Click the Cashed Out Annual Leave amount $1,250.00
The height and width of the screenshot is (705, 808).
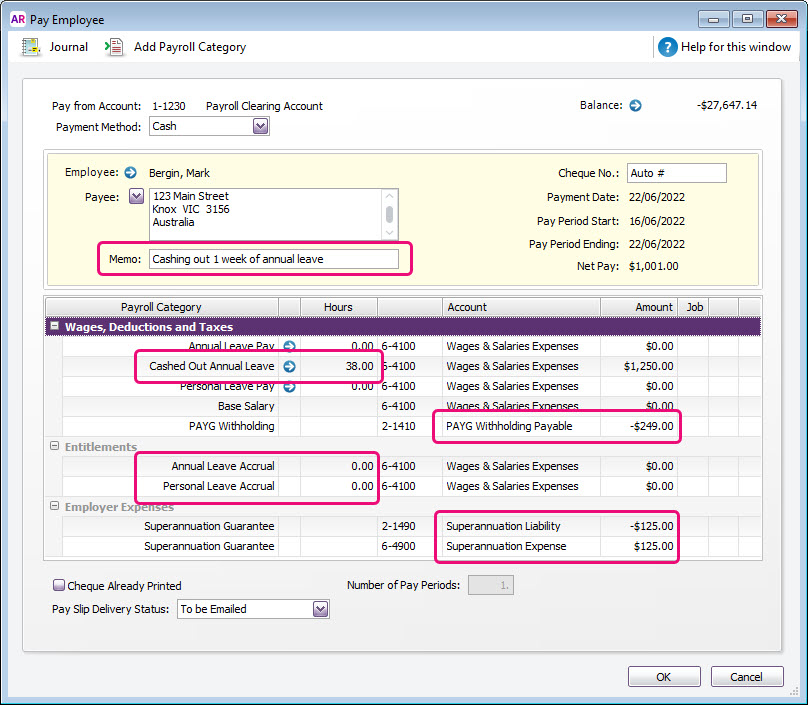[648, 366]
